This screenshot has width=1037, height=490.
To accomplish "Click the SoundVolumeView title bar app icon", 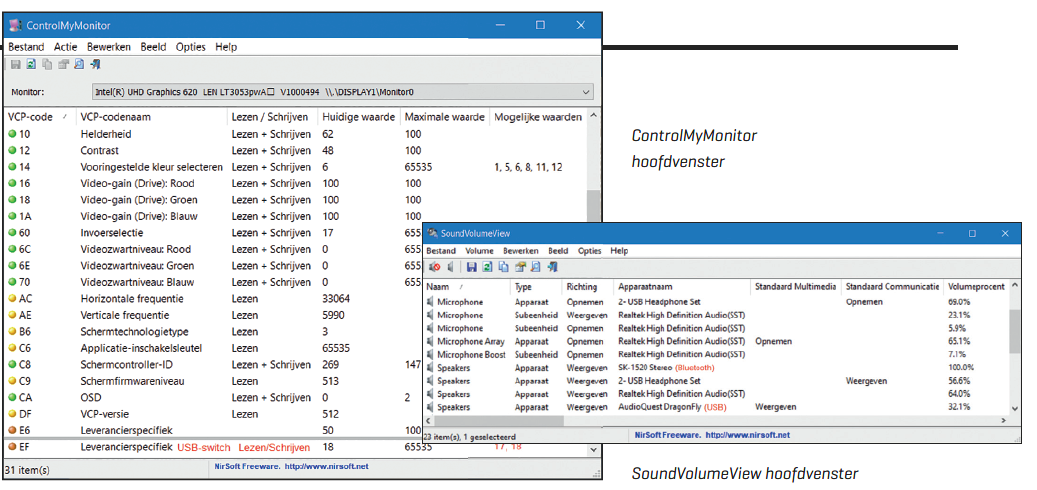I will point(433,233).
